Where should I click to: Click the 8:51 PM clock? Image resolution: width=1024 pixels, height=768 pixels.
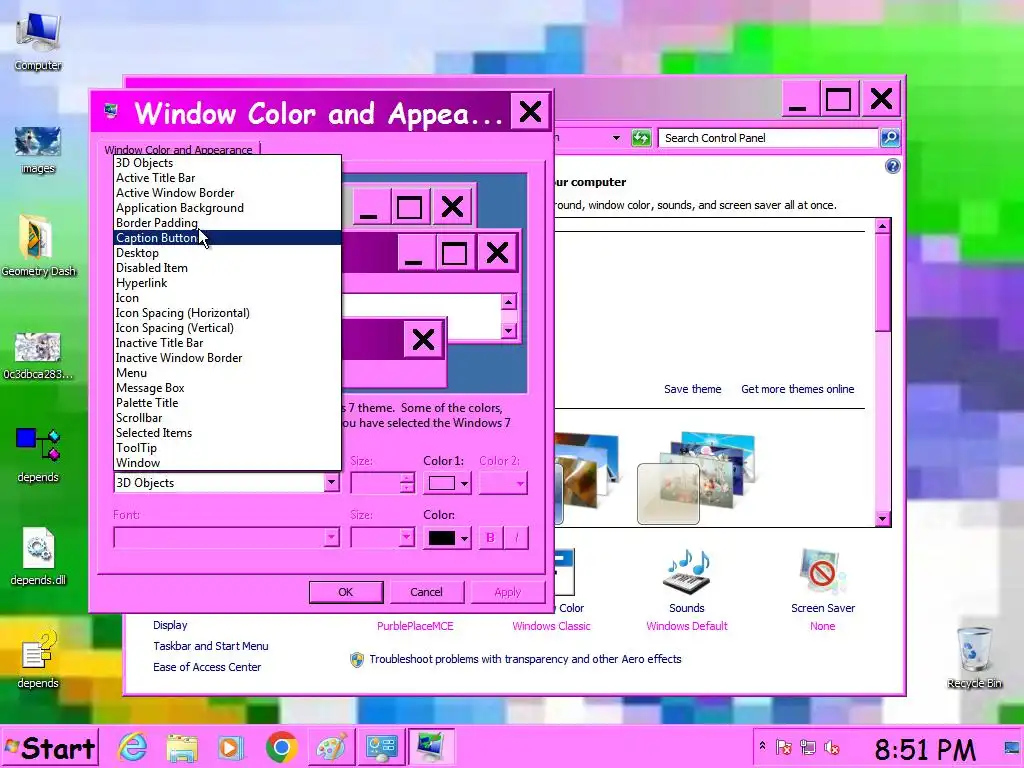pyautogui.click(x=925, y=750)
